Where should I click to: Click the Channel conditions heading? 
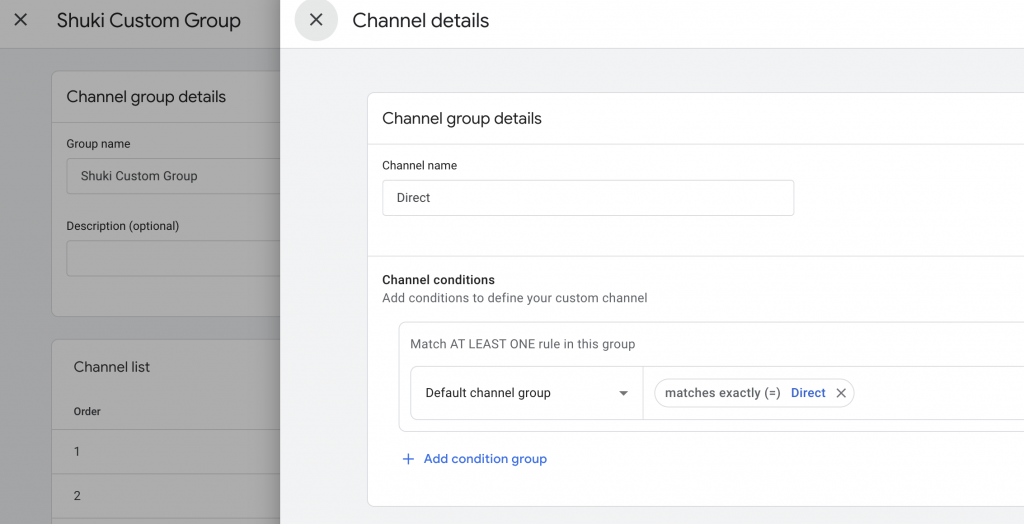(x=438, y=280)
